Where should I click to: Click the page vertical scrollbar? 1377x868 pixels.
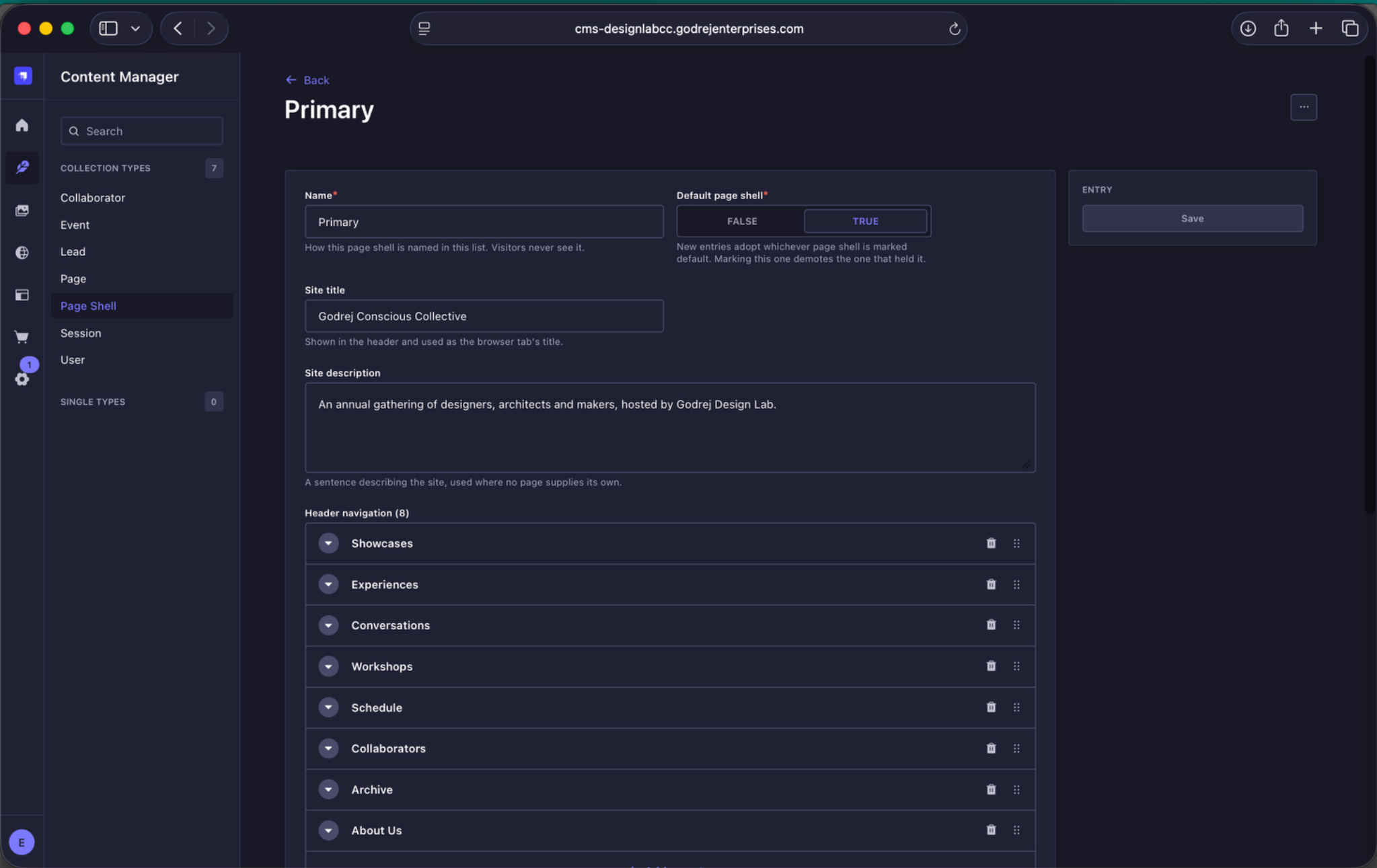(1370, 285)
